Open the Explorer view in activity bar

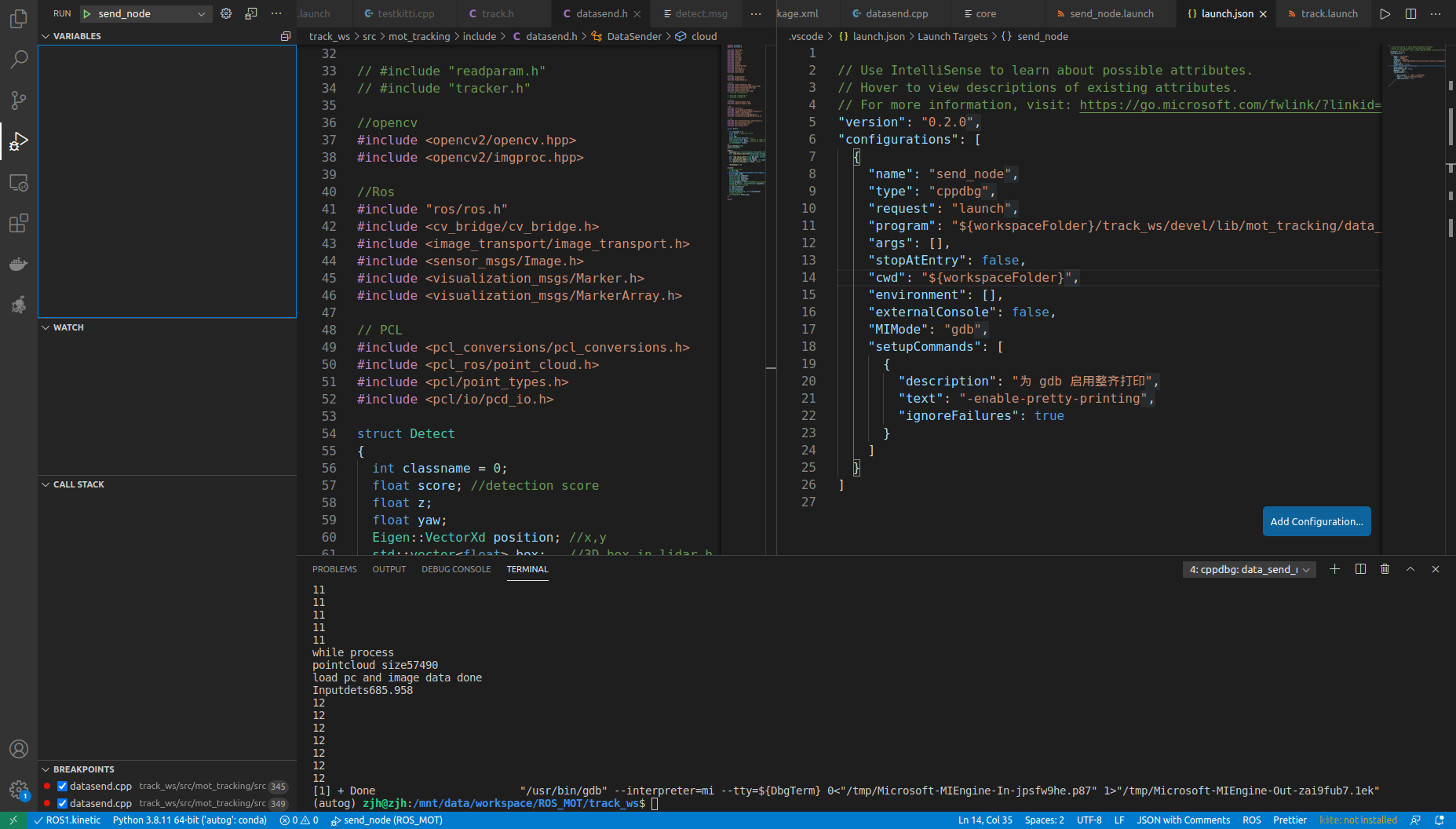[x=19, y=18]
